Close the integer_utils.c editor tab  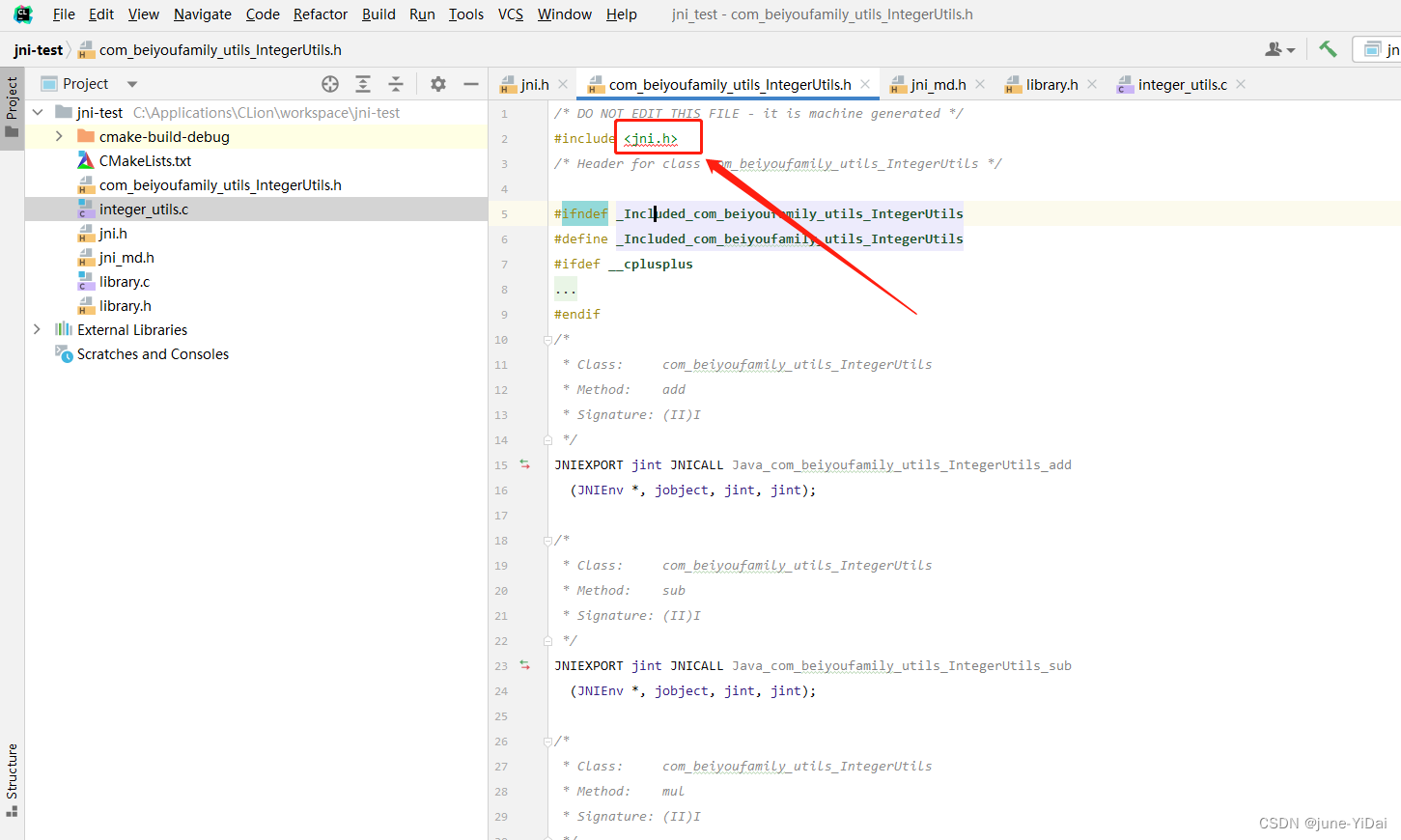(x=1241, y=84)
